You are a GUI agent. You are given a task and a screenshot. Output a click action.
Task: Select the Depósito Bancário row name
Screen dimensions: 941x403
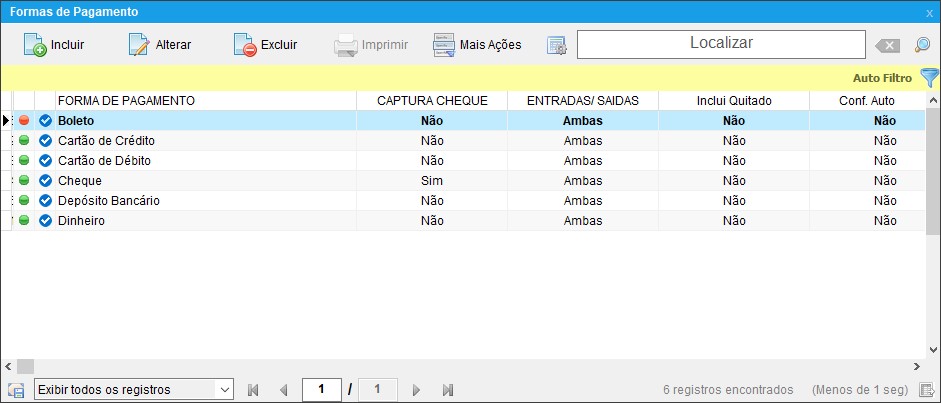point(109,200)
